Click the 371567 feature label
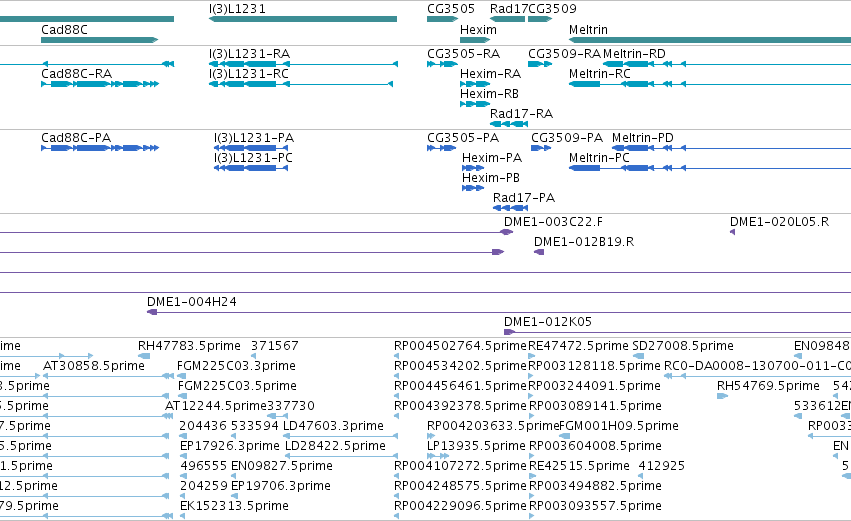This screenshot has width=851, height=521. pyautogui.click(x=275, y=346)
